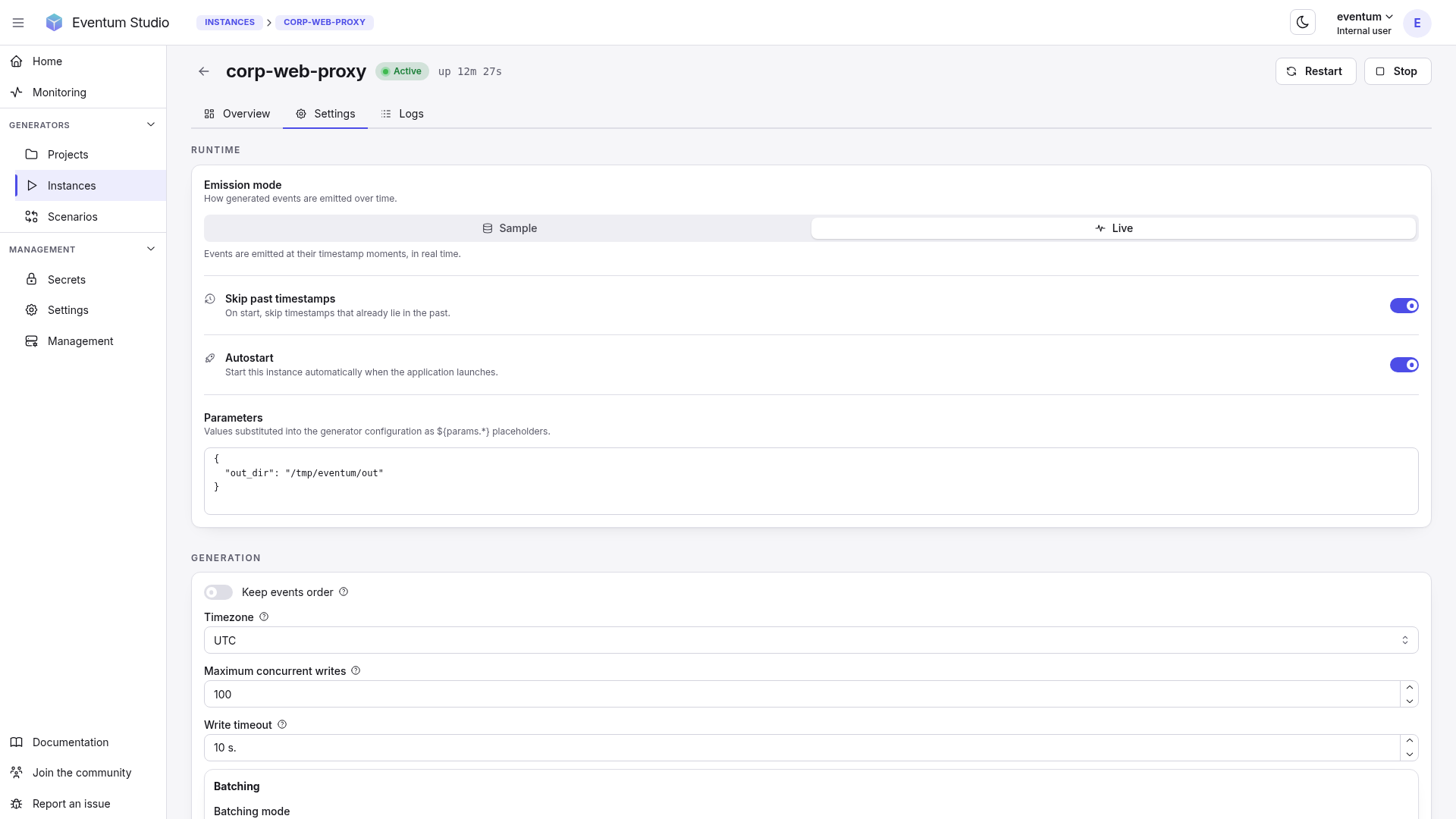Open the Timezone UTC dropdown

[x=811, y=640]
